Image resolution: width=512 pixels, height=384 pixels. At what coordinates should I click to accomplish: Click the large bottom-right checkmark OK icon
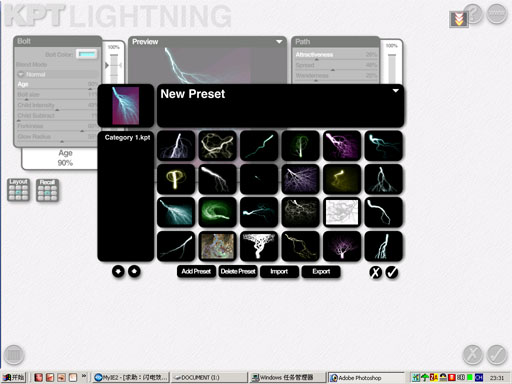497,355
